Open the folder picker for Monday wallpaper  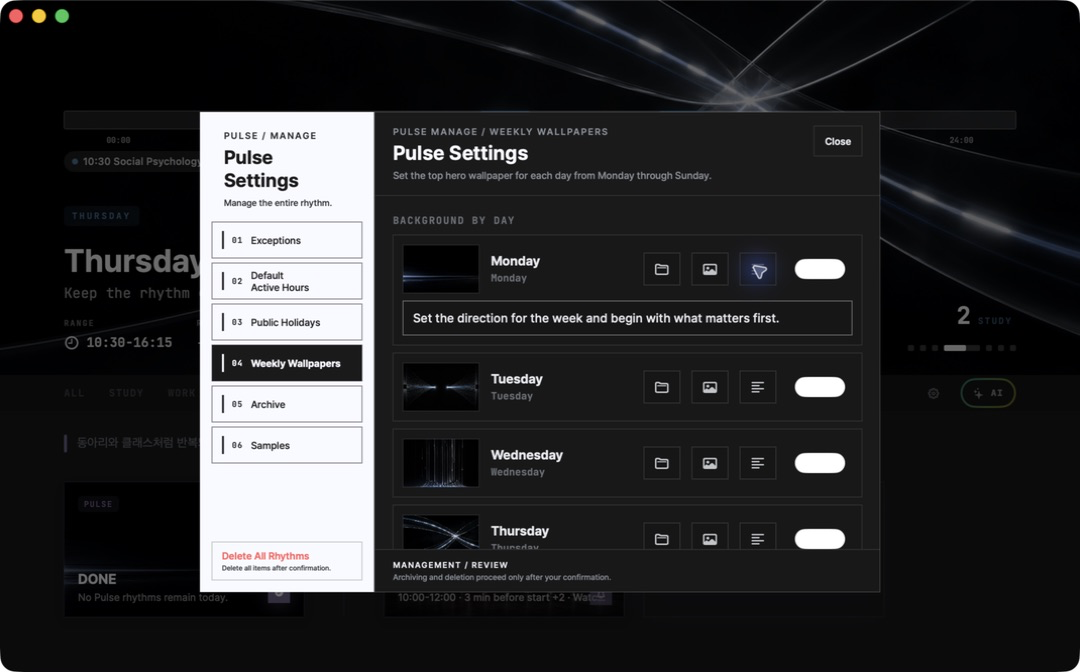tap(661, 269)
